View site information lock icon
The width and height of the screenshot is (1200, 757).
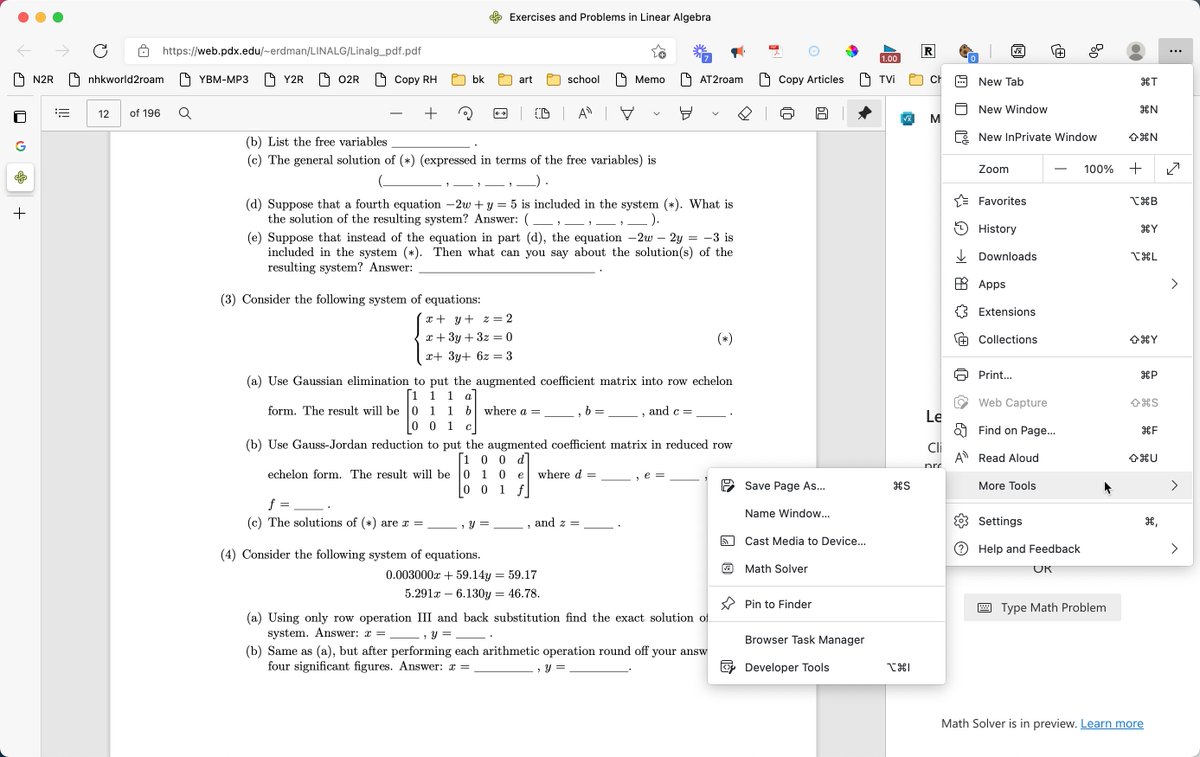pyautogui.click(x=144, y=51)
